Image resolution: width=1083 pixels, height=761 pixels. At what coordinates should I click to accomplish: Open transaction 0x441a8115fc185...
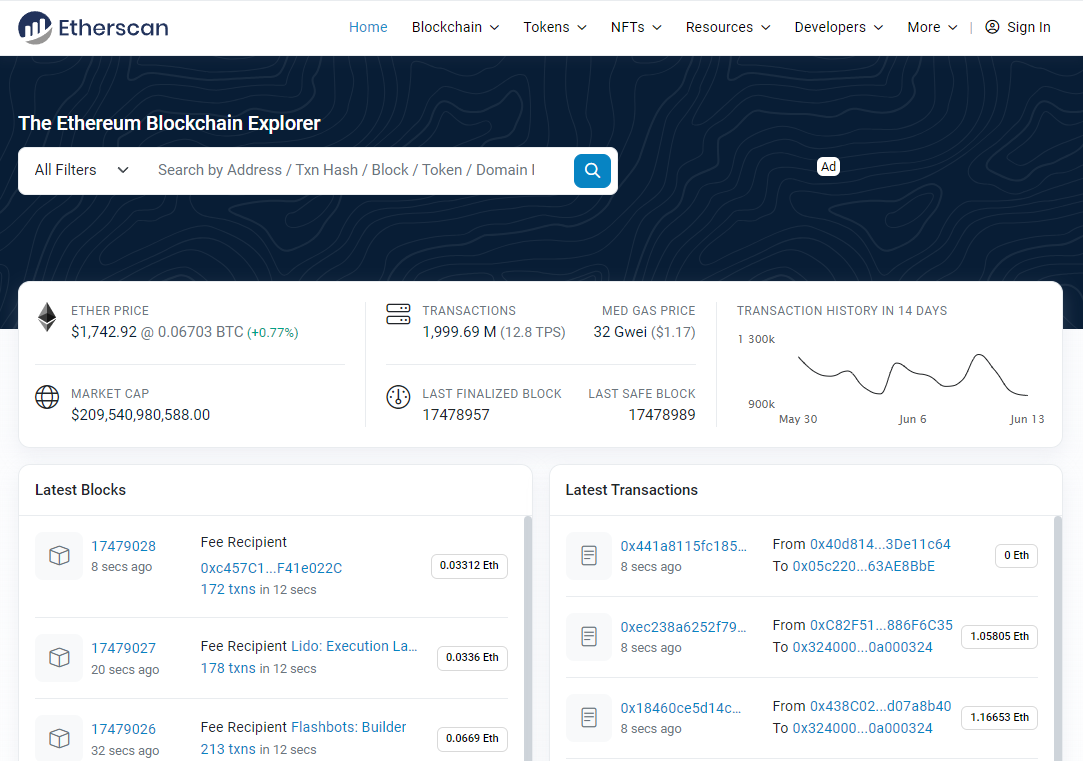tap(683, 546)
